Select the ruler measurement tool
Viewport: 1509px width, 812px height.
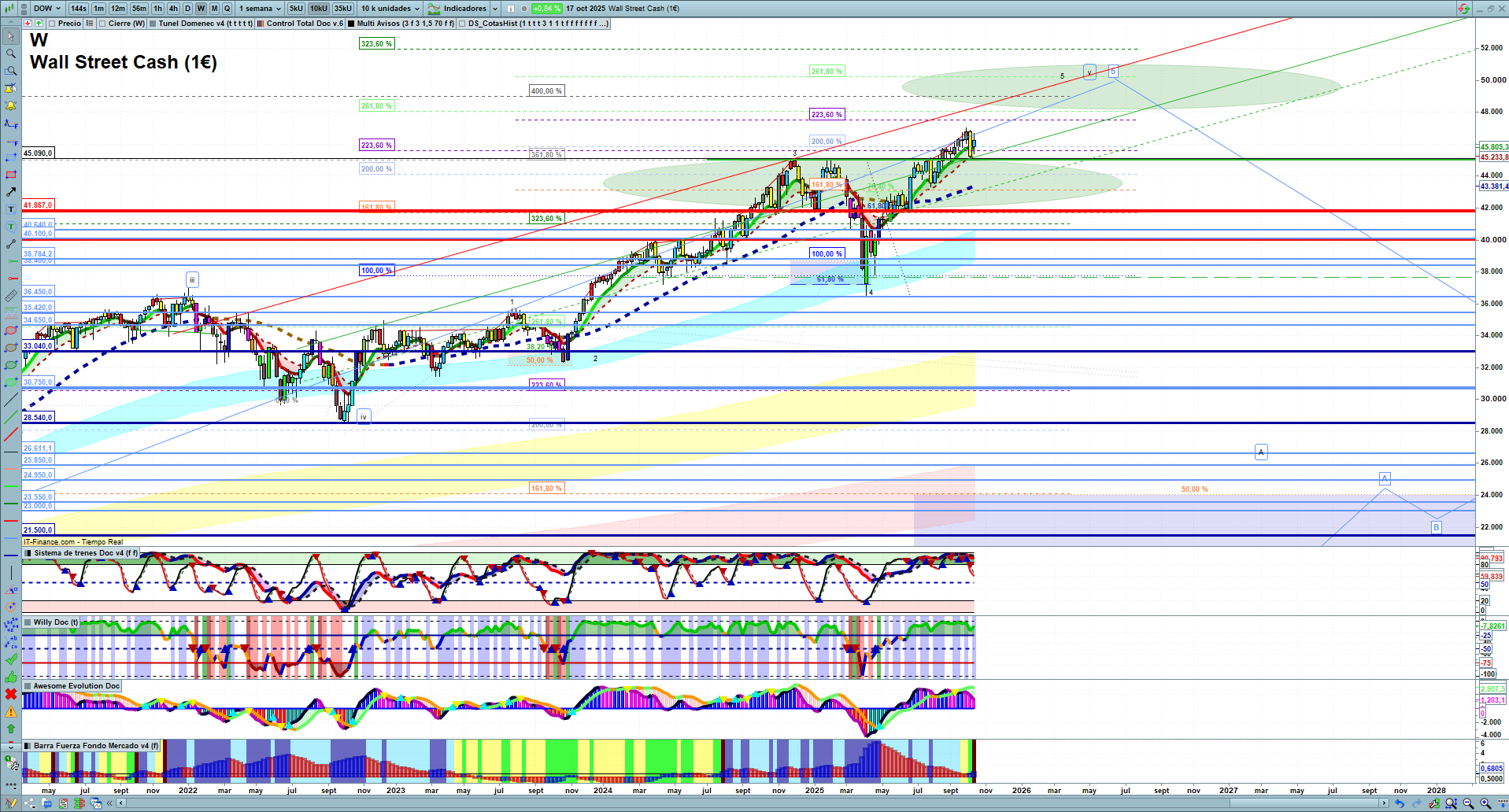click(x=11, y=296)
